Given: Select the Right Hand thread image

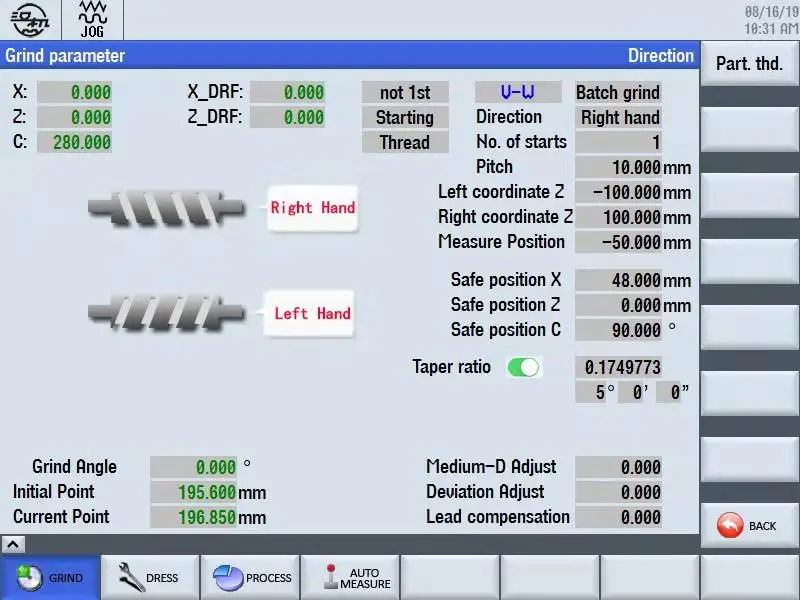Looking at the screenshot, I should [166, 208].
